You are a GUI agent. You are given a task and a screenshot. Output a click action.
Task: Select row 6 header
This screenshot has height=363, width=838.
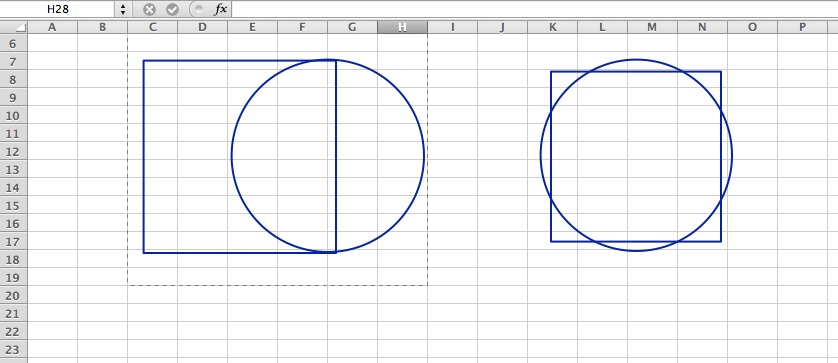[x=13, y=44]
